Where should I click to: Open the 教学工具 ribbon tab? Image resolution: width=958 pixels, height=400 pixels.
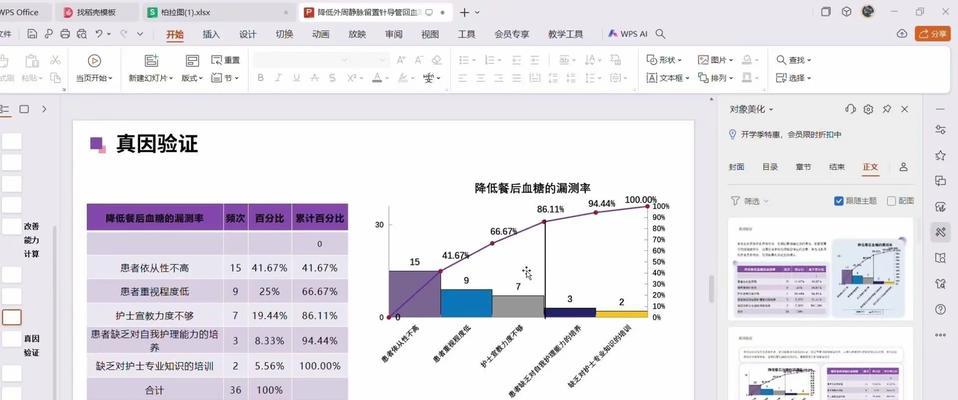(565, 34)
